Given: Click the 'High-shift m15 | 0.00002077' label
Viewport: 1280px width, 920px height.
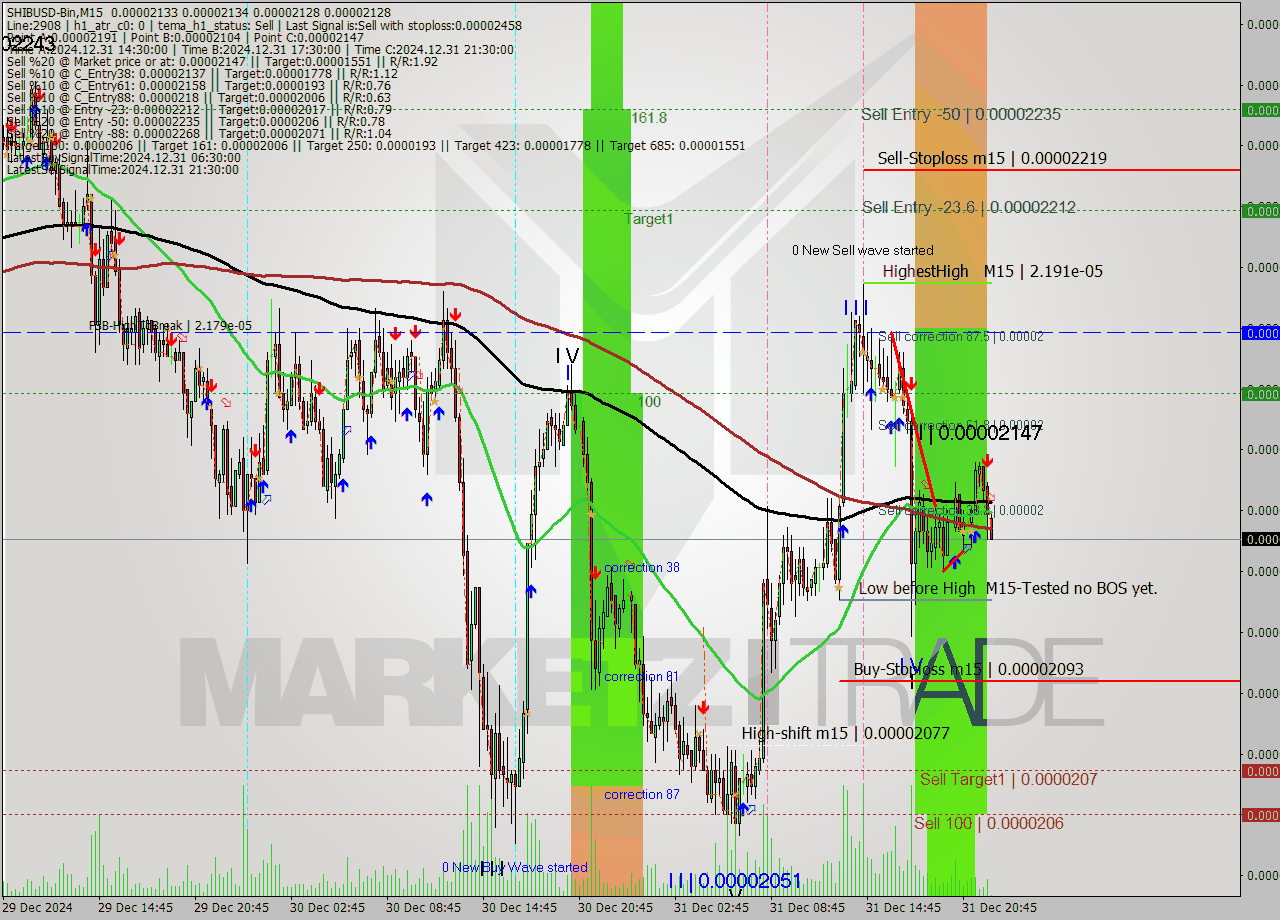Looking at the screenshot, I should (845, 733).
